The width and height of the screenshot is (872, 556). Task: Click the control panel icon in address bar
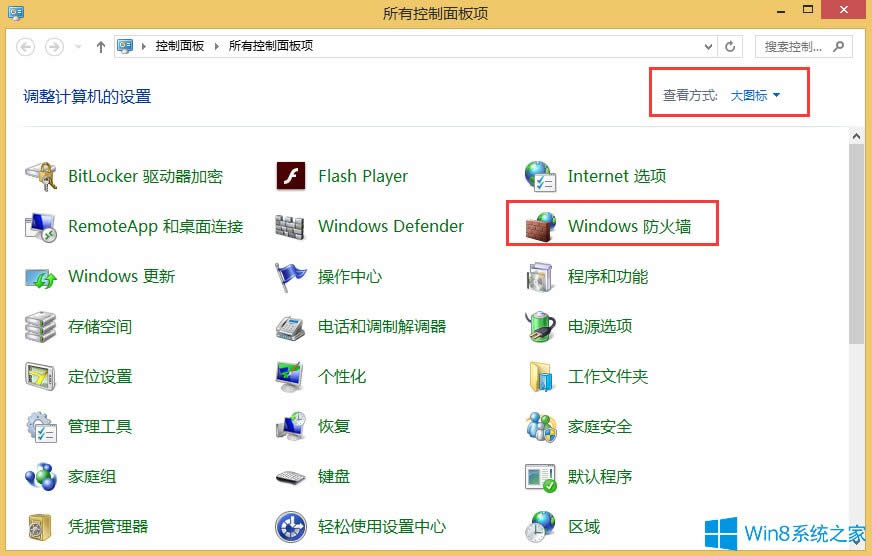(x=125, y=46)
